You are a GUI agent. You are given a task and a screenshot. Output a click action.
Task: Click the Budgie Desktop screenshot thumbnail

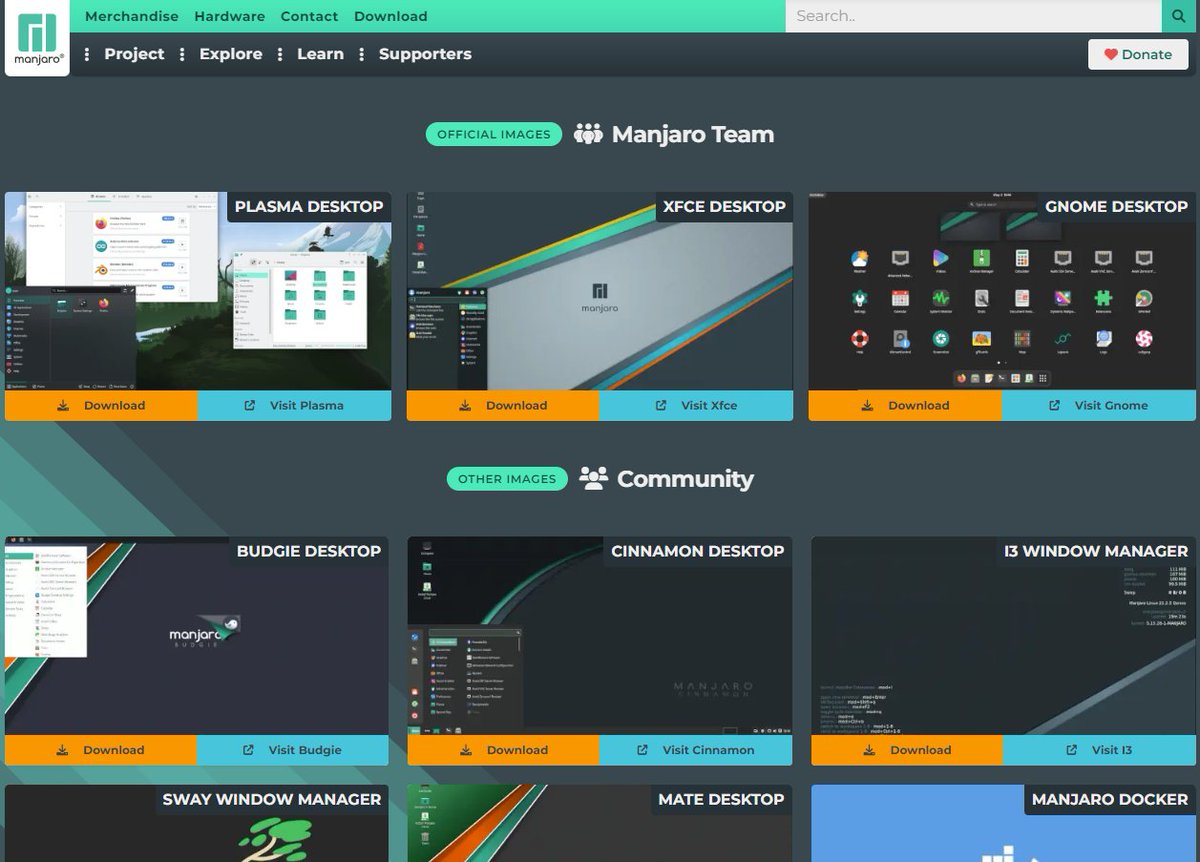197,636
